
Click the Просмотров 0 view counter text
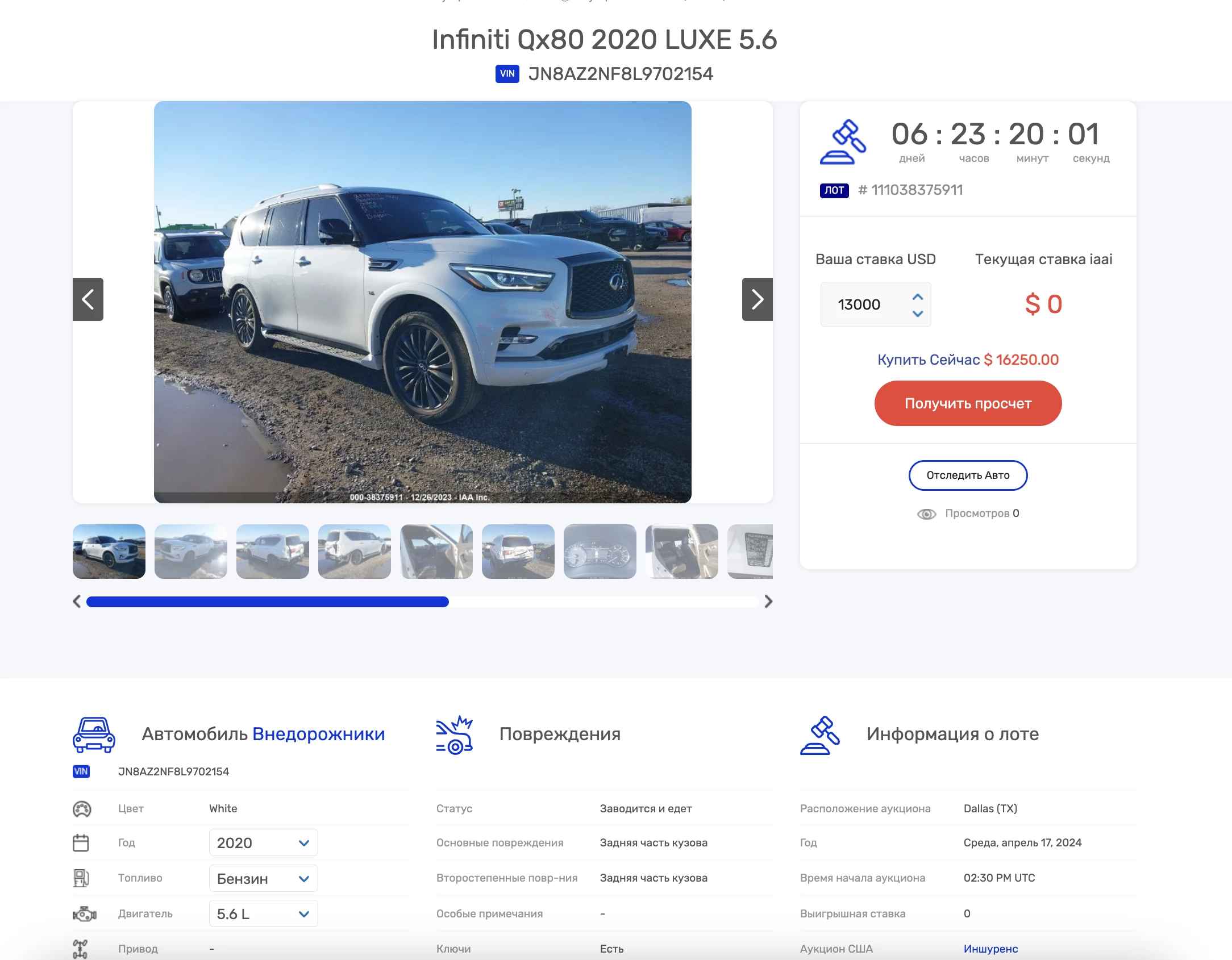[982, 514]
